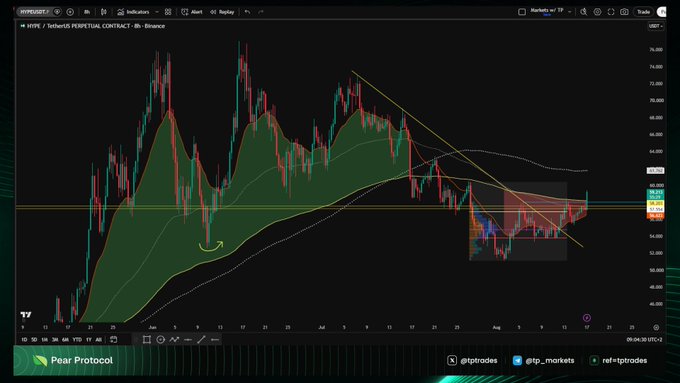
Task: Select the rectangle drawing tool
Action: [x=147, y=340]
